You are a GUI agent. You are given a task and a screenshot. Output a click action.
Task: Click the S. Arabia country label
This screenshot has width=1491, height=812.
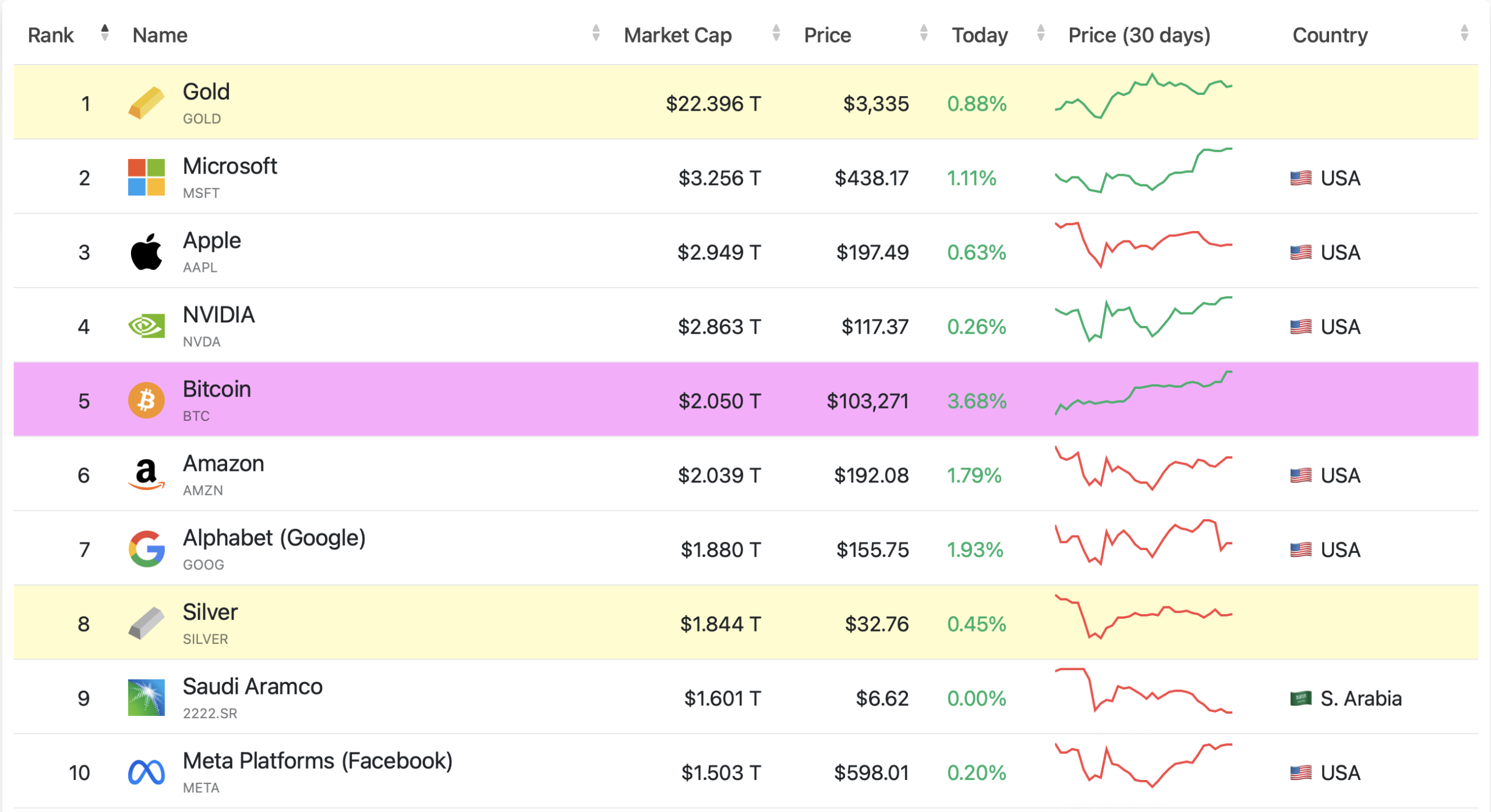click(x=1361, y=698)
